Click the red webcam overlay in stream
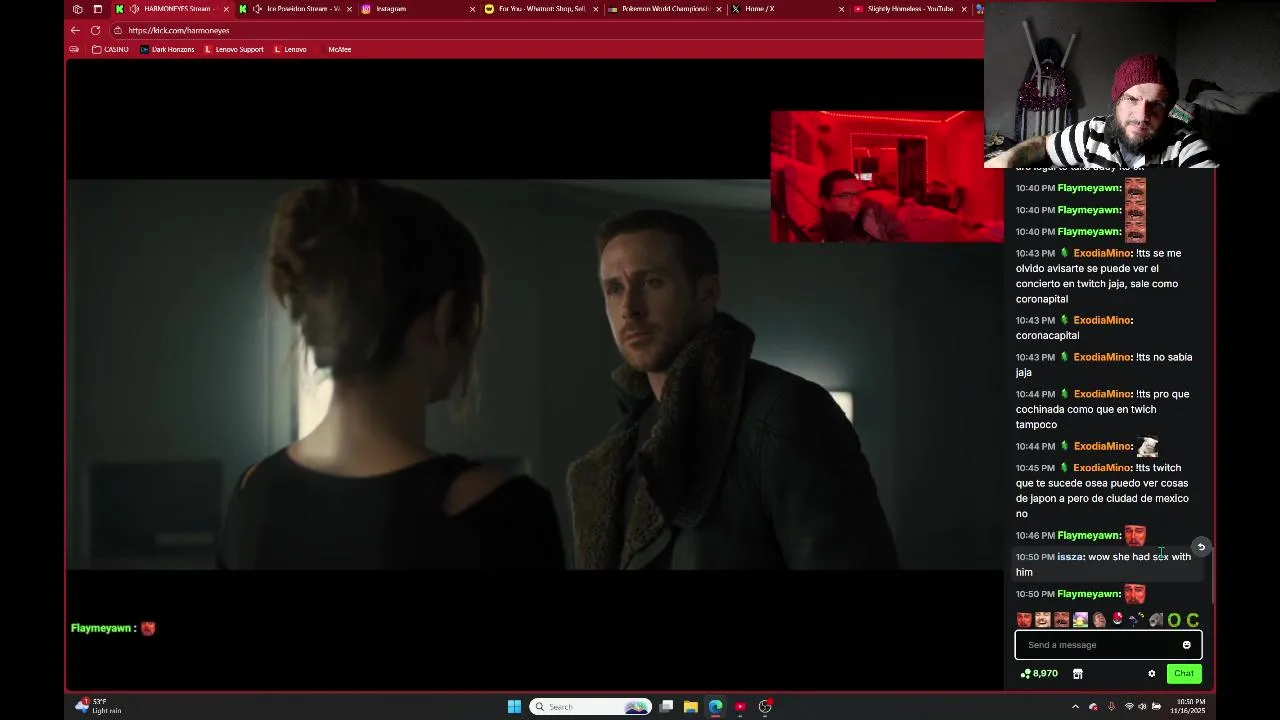This screenshot has height=720, width=1280. point(887,176)
